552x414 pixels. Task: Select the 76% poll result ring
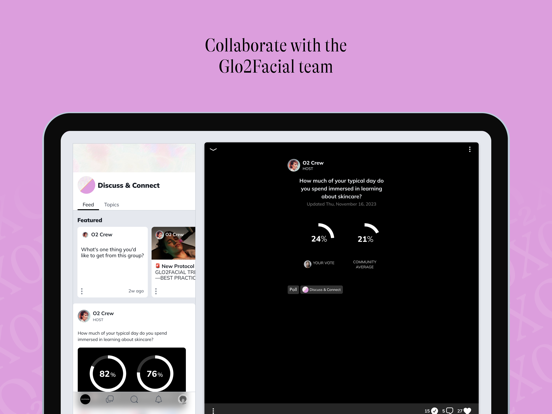(x=155, y=374)
